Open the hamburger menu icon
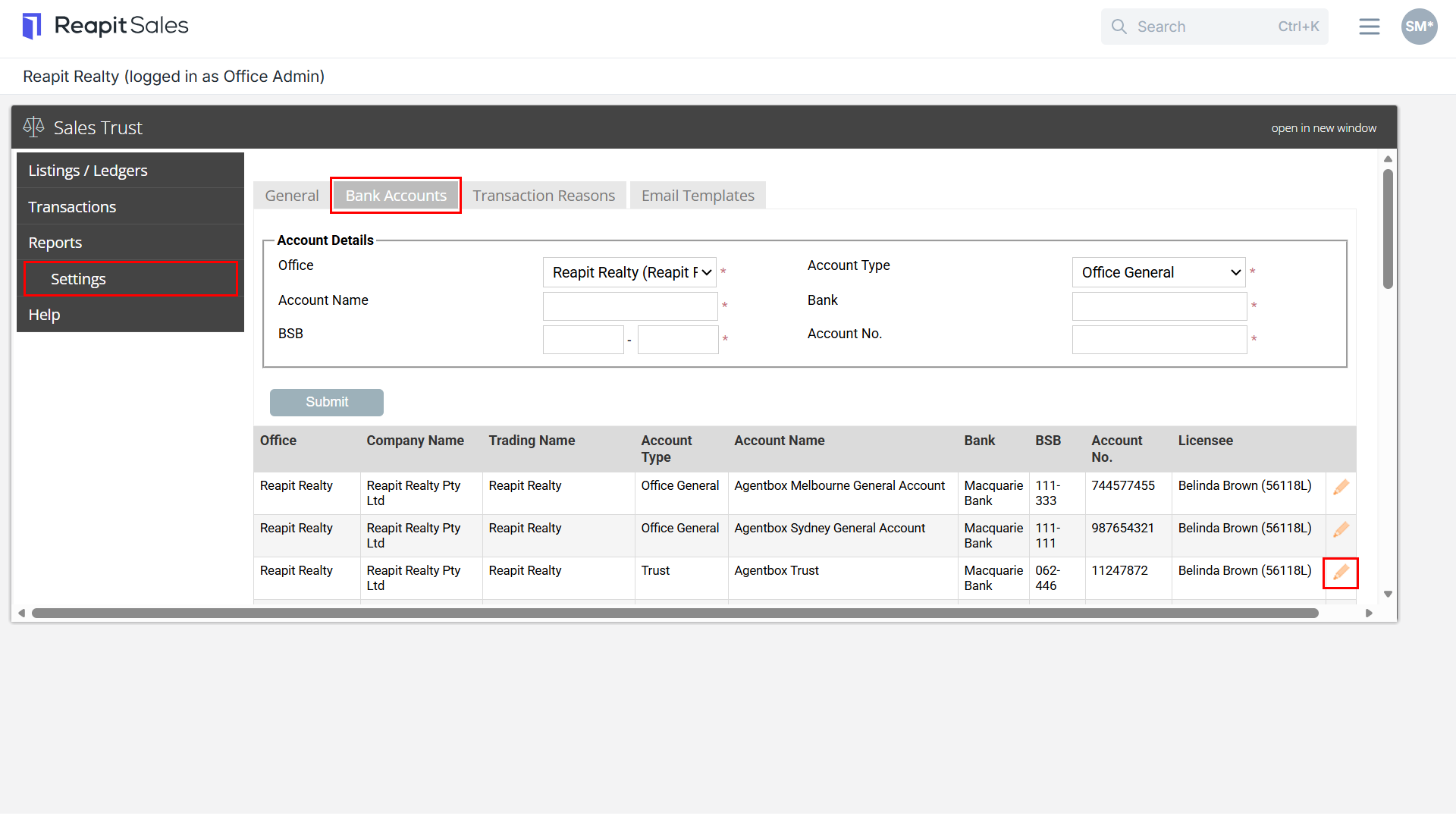 pyautogui.click(x=1369, y=27)
